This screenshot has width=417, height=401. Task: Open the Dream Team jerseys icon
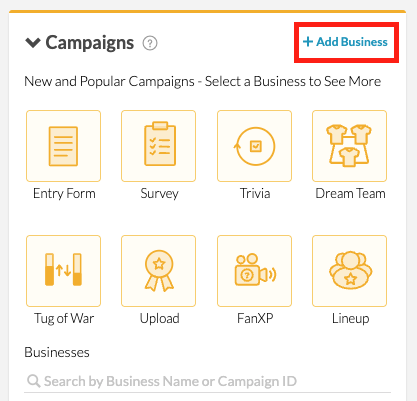tap(349, 146)
